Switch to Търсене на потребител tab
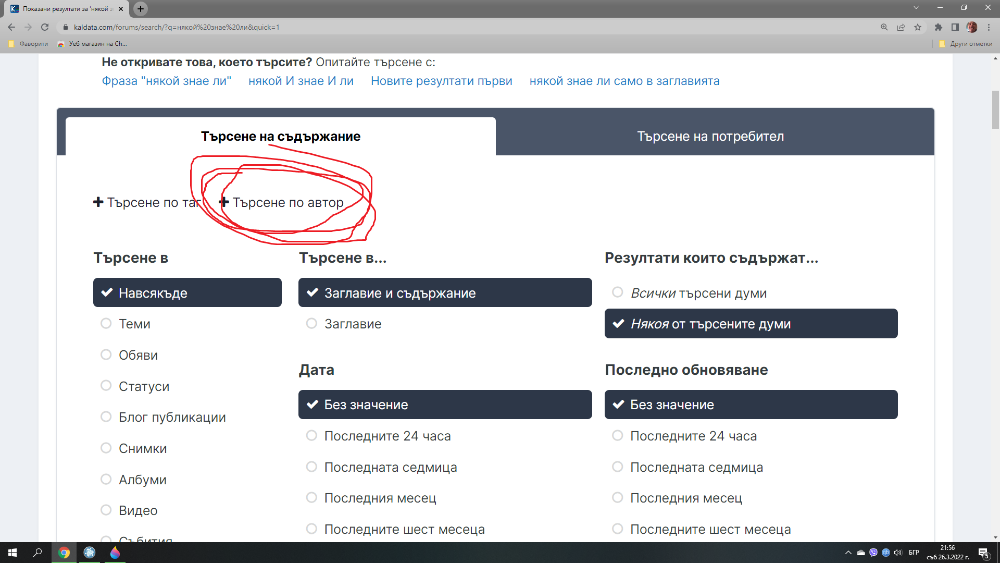 pos(710,136)
